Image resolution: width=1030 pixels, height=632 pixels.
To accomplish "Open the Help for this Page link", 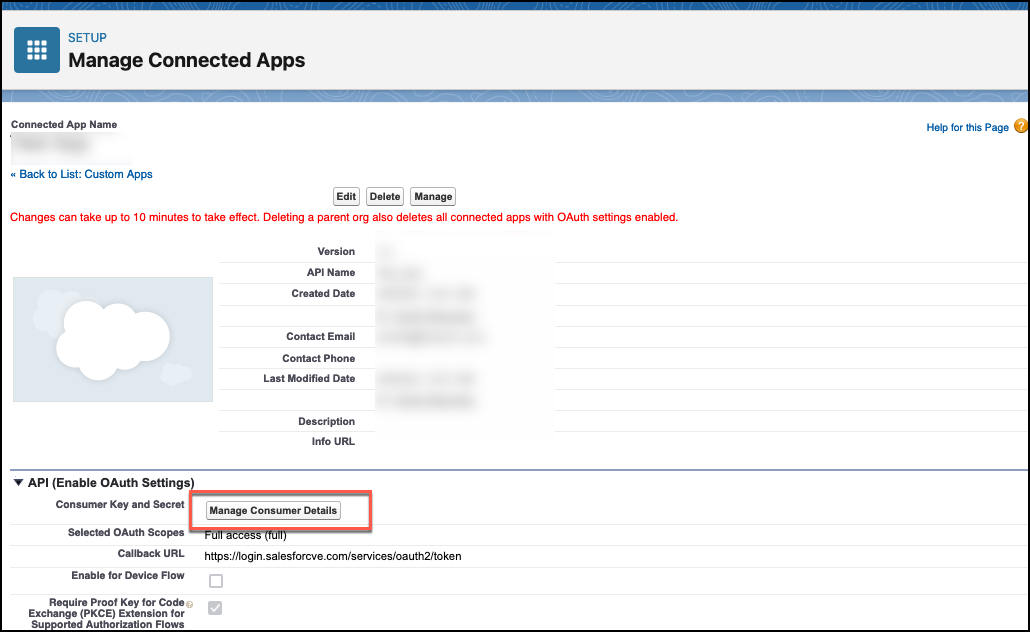I will coord(964,127).
